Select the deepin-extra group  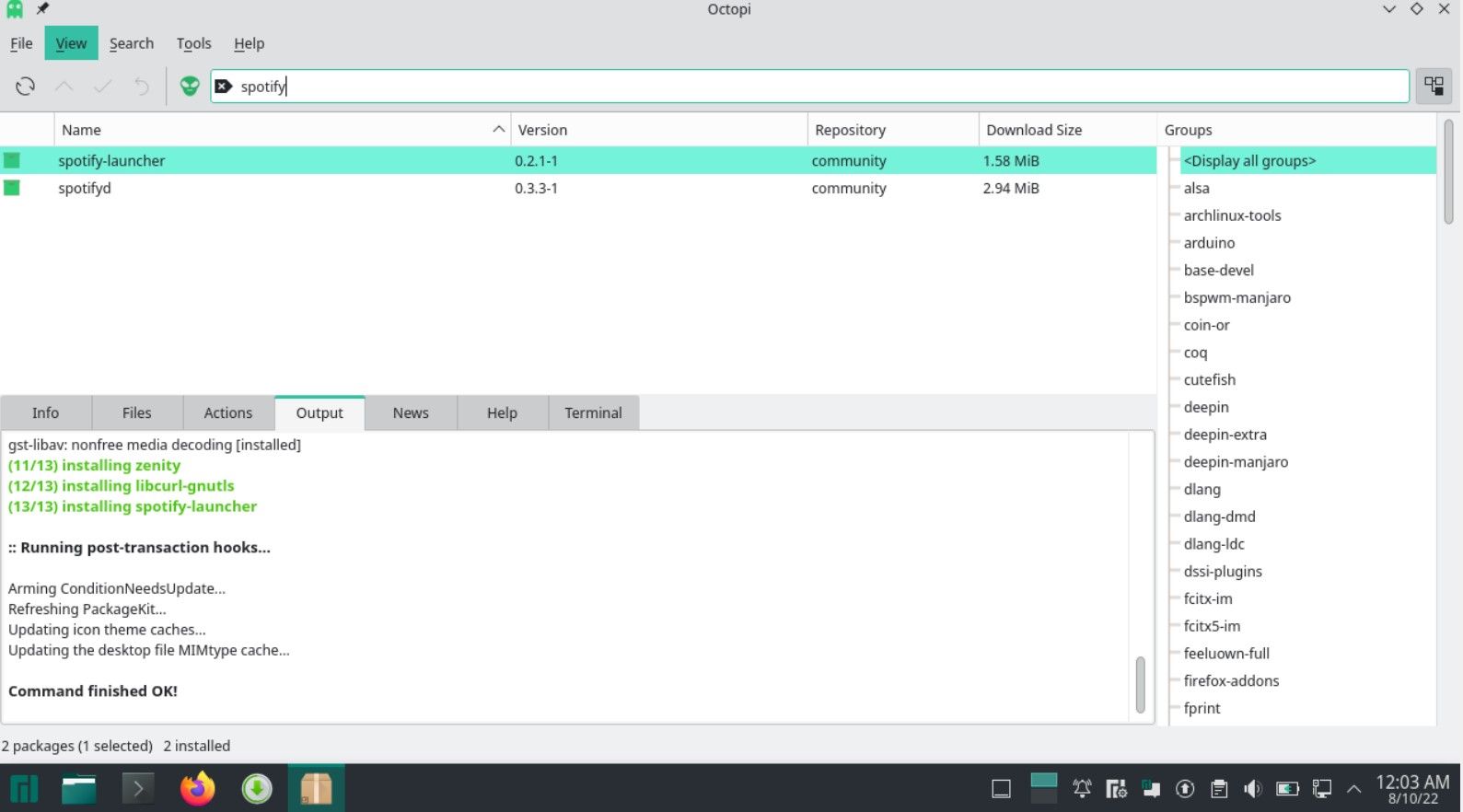click(1225, 435)
